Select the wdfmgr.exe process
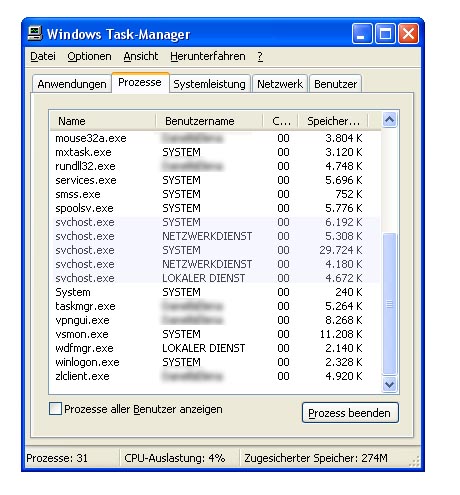The image size is (460, 495). click(215, 348)
